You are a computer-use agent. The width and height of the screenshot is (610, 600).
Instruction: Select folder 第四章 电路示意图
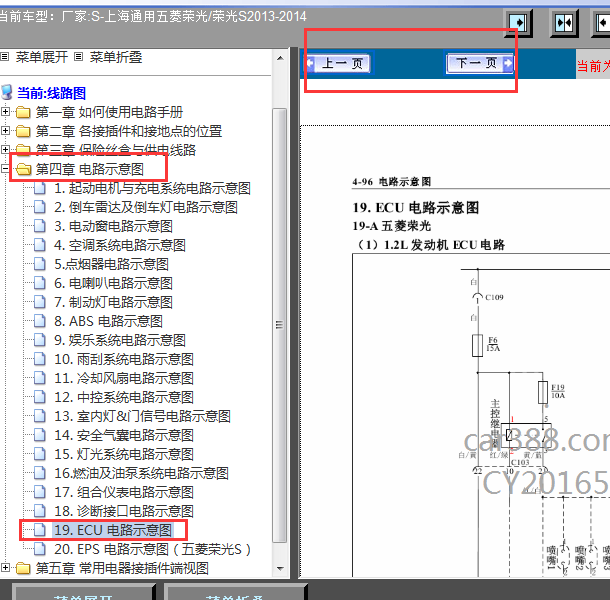(90, 169)
